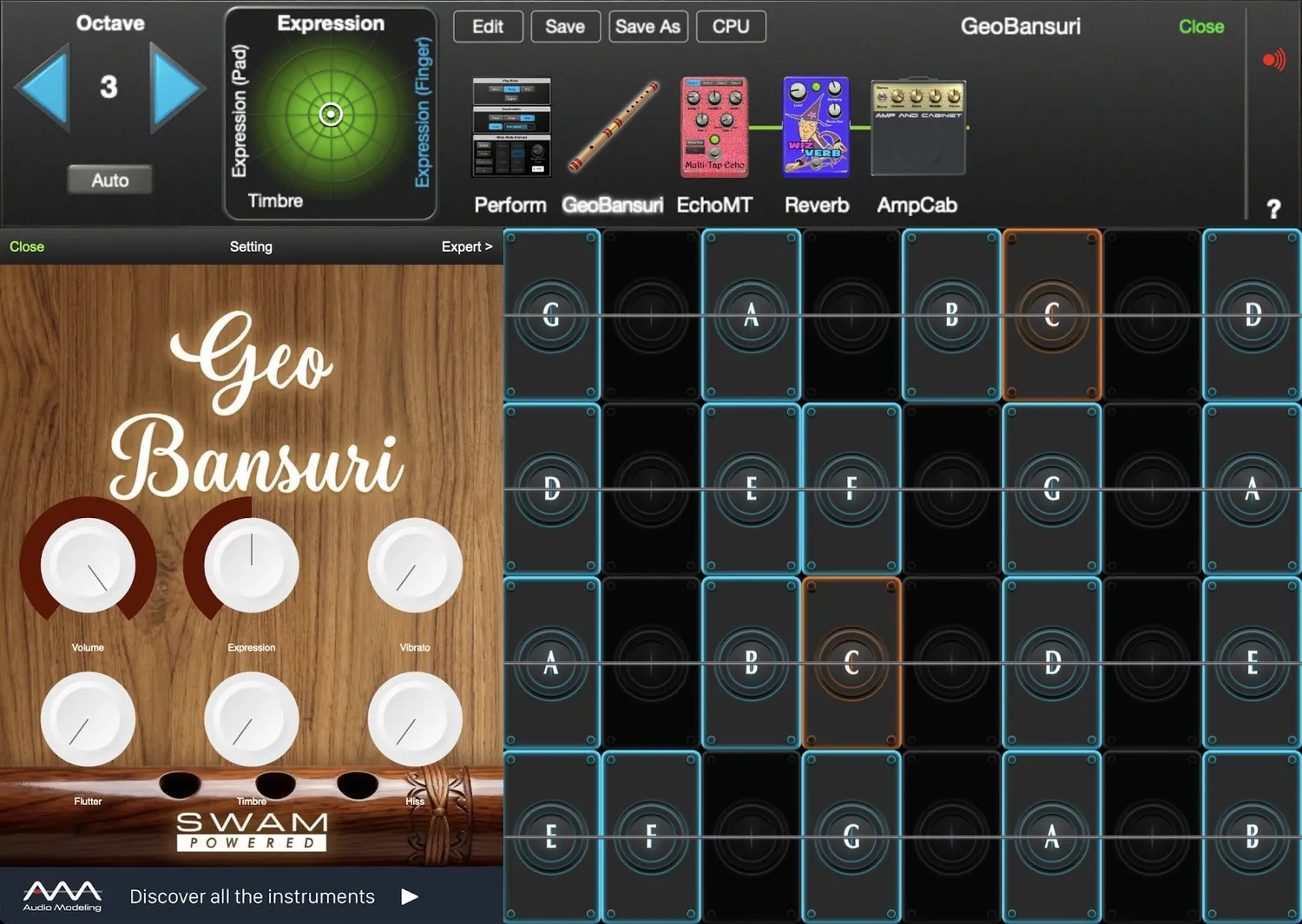Viewport: 1302px width, 924px height.
Task: Click the Edit button
Action: [488, 27]
